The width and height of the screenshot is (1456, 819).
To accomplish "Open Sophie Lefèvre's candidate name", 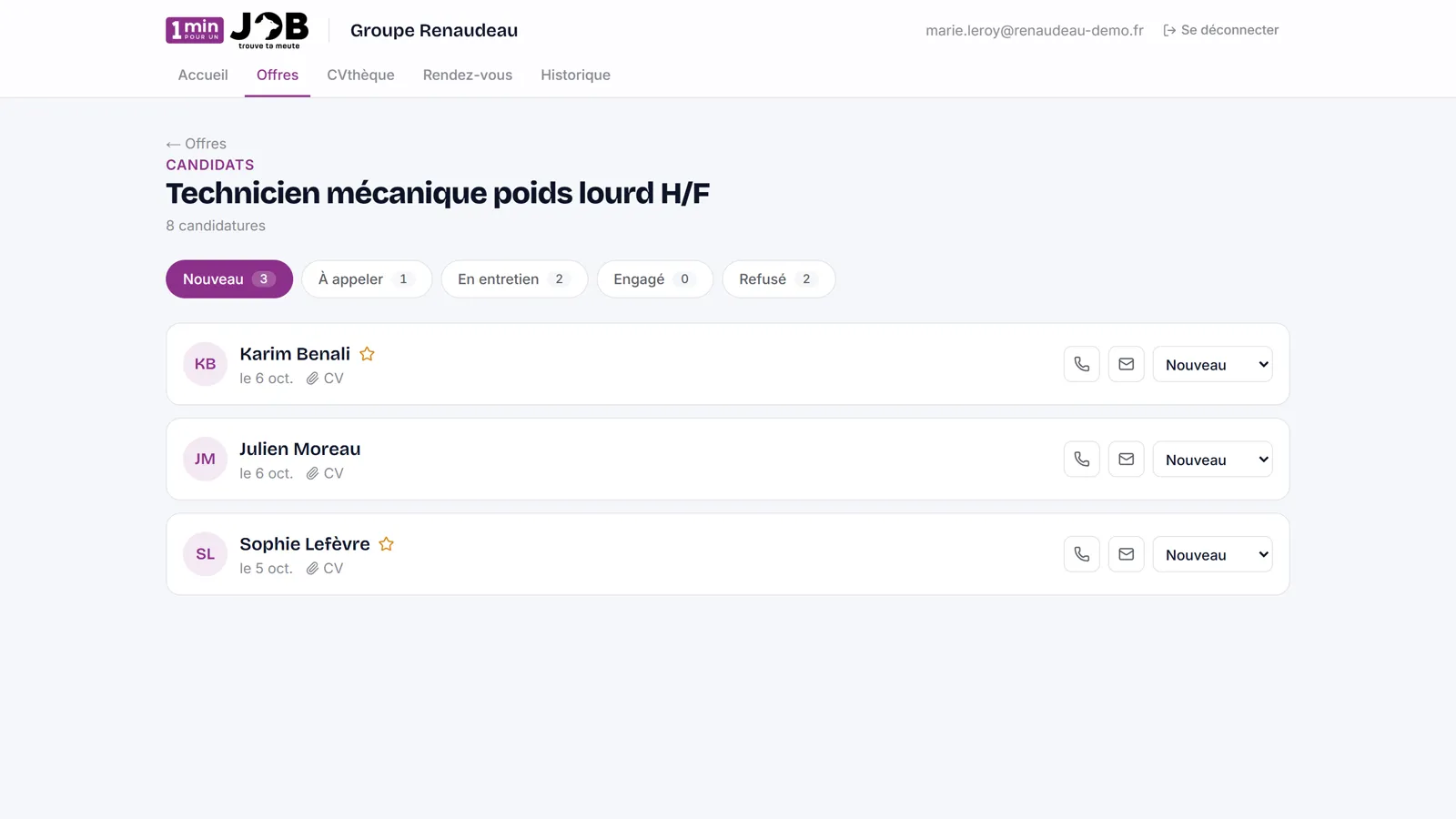I will pyautogui.click(x=305, y=544).
